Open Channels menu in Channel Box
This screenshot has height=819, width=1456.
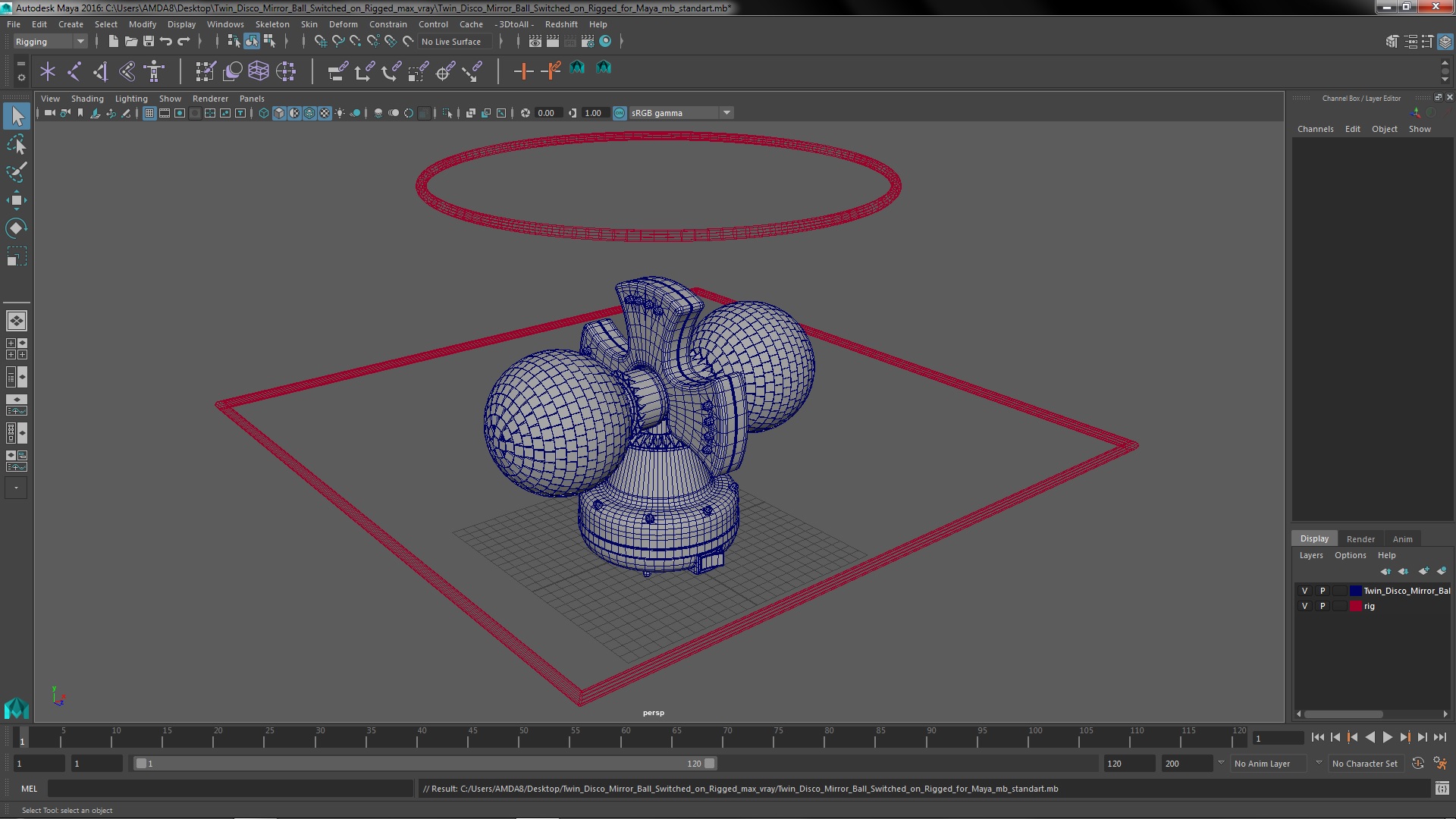(x=1315, y=129)
